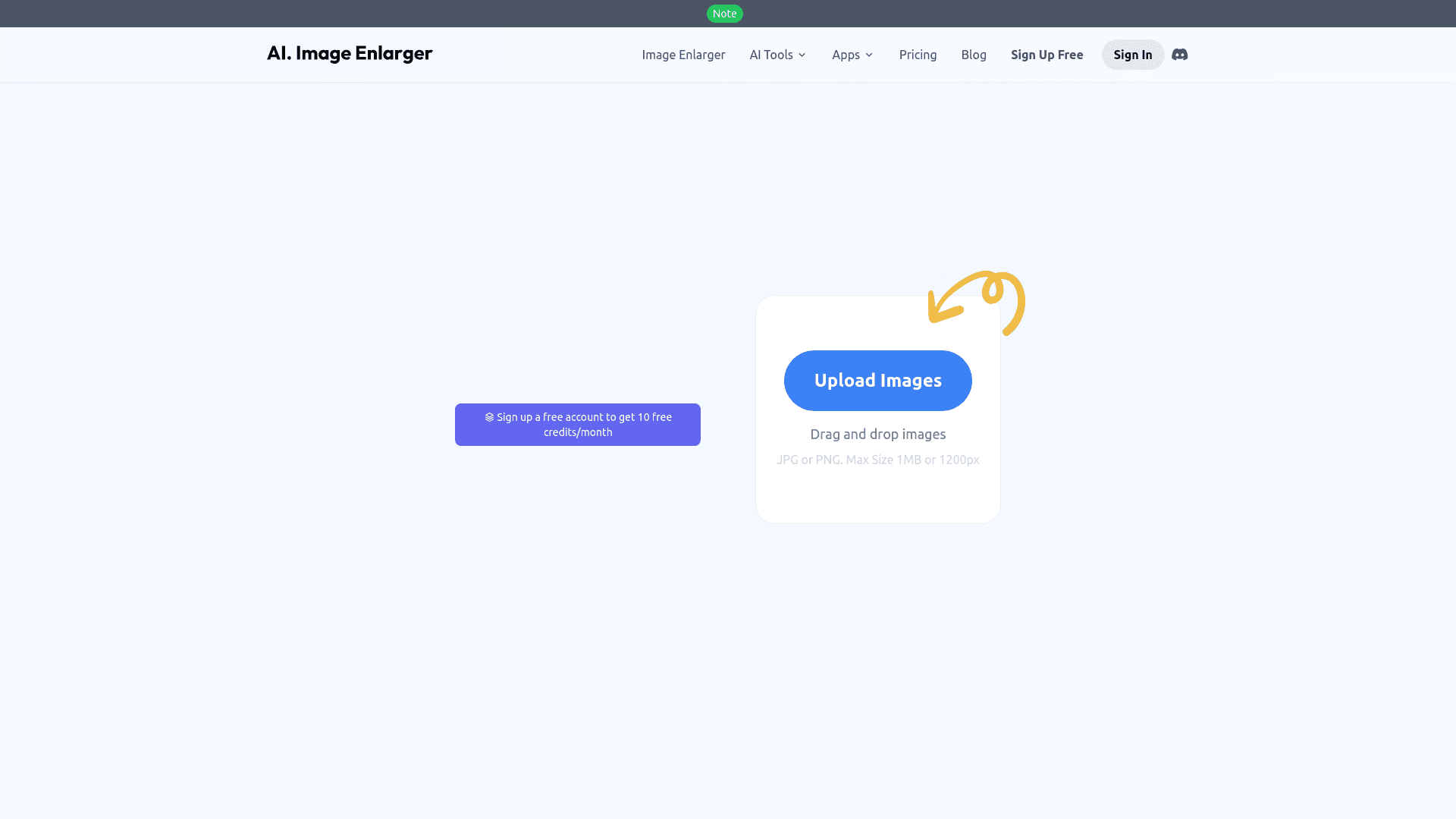
Task: Click the Drag and drop images label
Action: coord(877,434)
